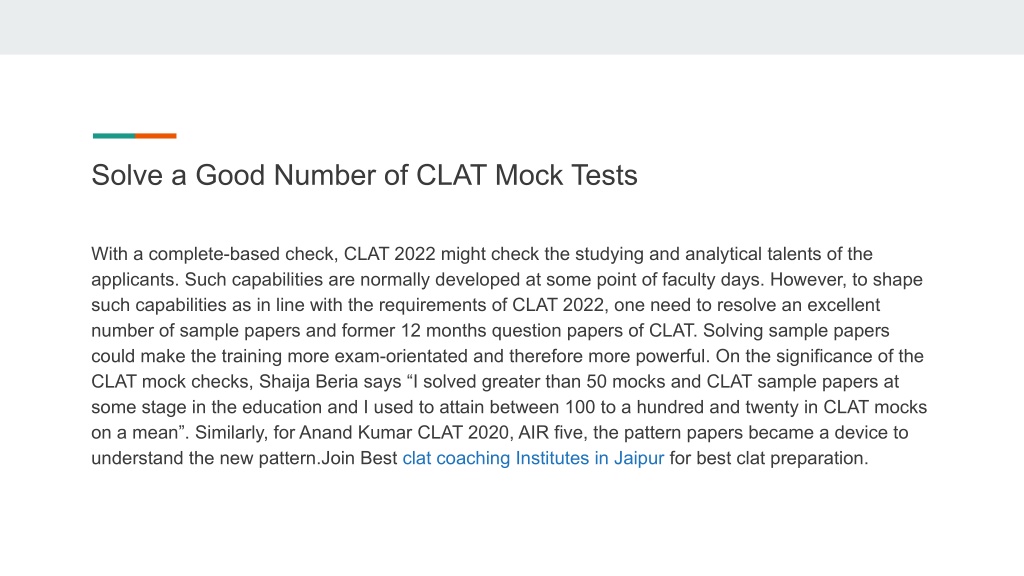
Task: Click the slide title Solve a Good Number of CLAT Mock Tests
Action: click(x=364, y=176)
